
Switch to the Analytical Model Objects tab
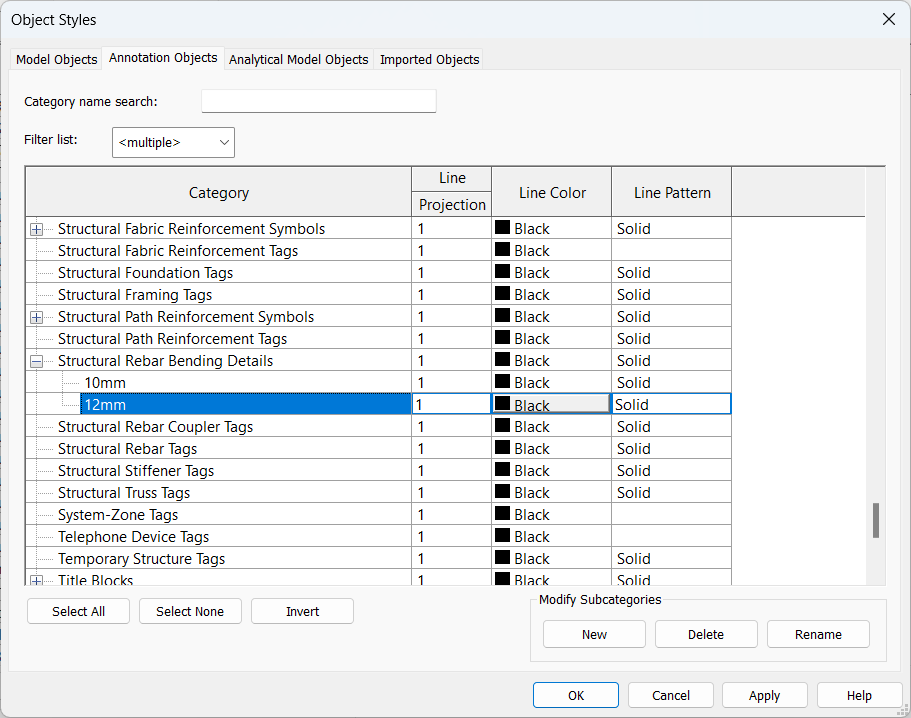298,59
